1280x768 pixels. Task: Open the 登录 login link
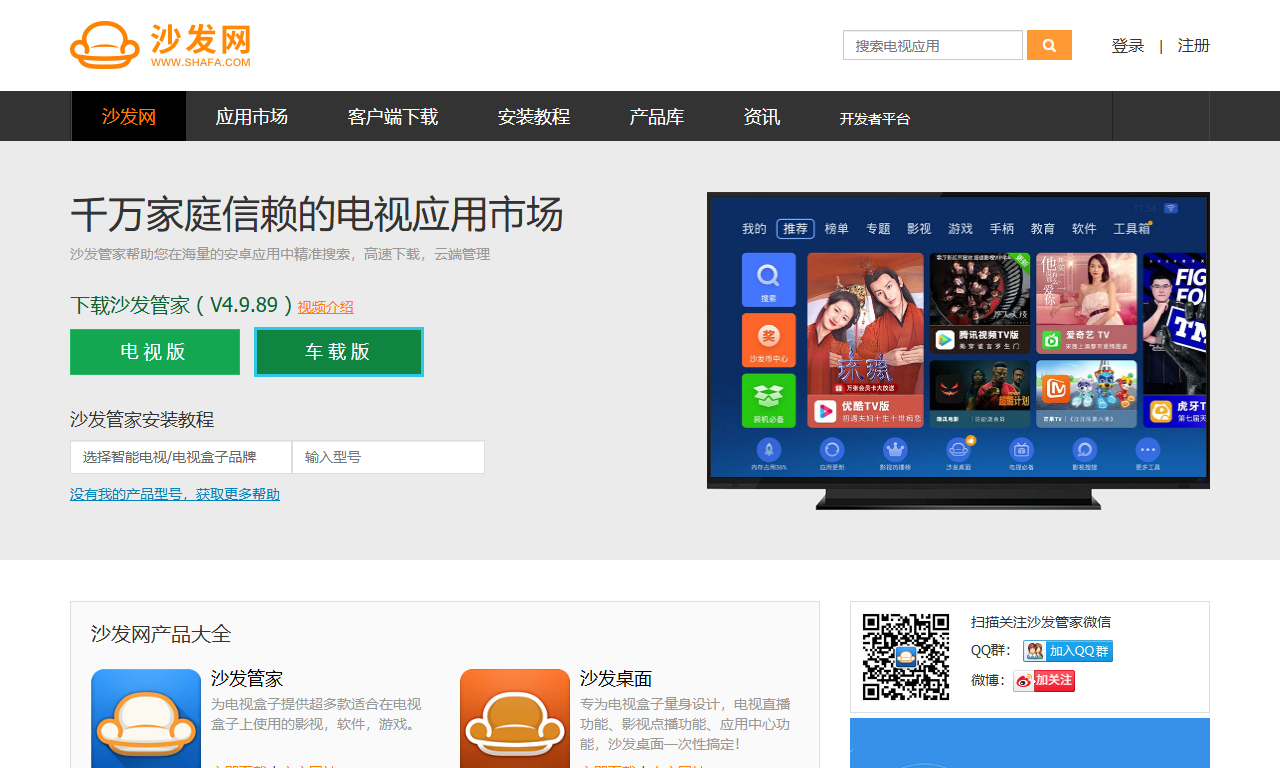[x=1128, y=46]
